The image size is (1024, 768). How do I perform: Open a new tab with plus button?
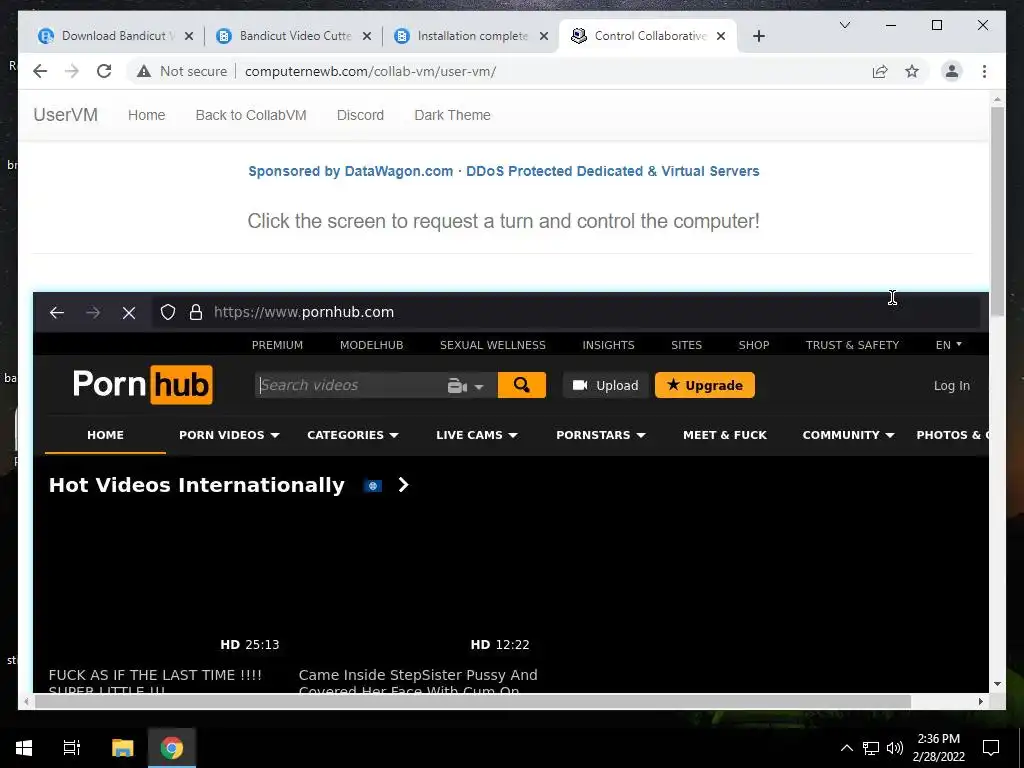pos(758,36)
